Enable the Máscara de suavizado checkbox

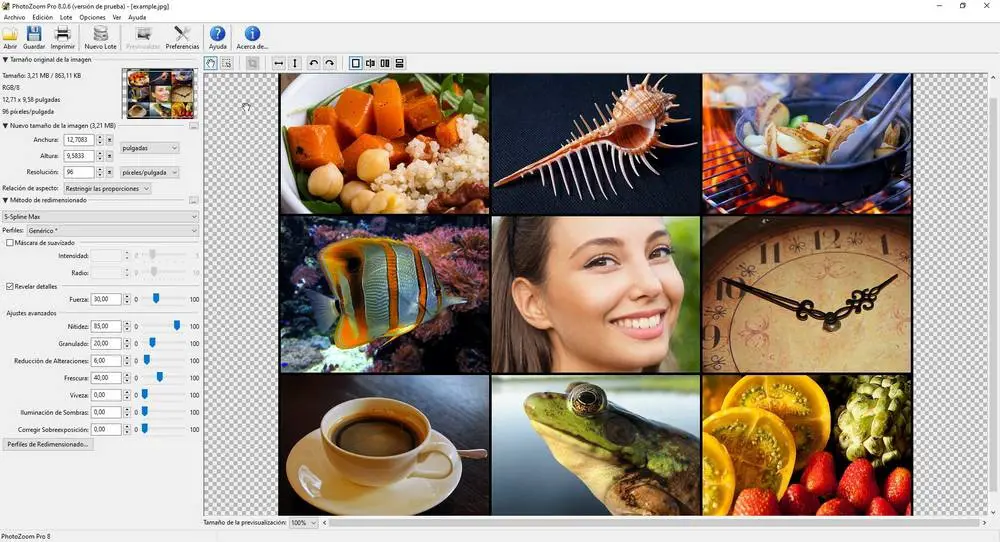tap(10, 243)
